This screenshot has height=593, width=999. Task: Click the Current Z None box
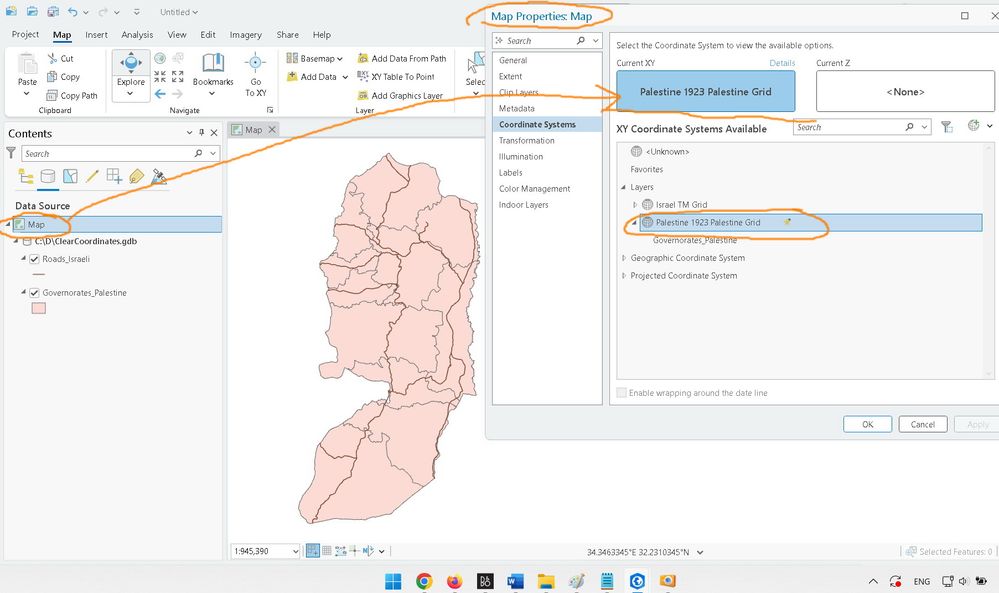[905, 91]
